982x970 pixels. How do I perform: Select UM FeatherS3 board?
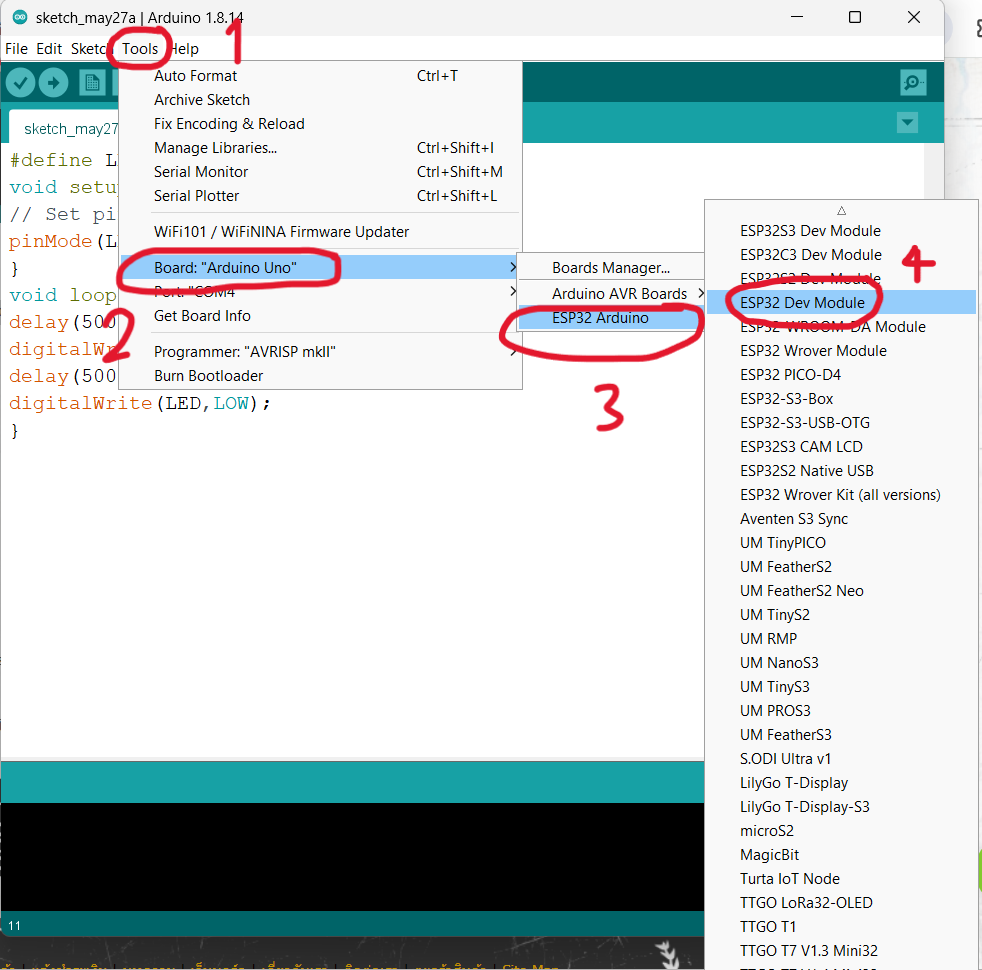point(841,735)
